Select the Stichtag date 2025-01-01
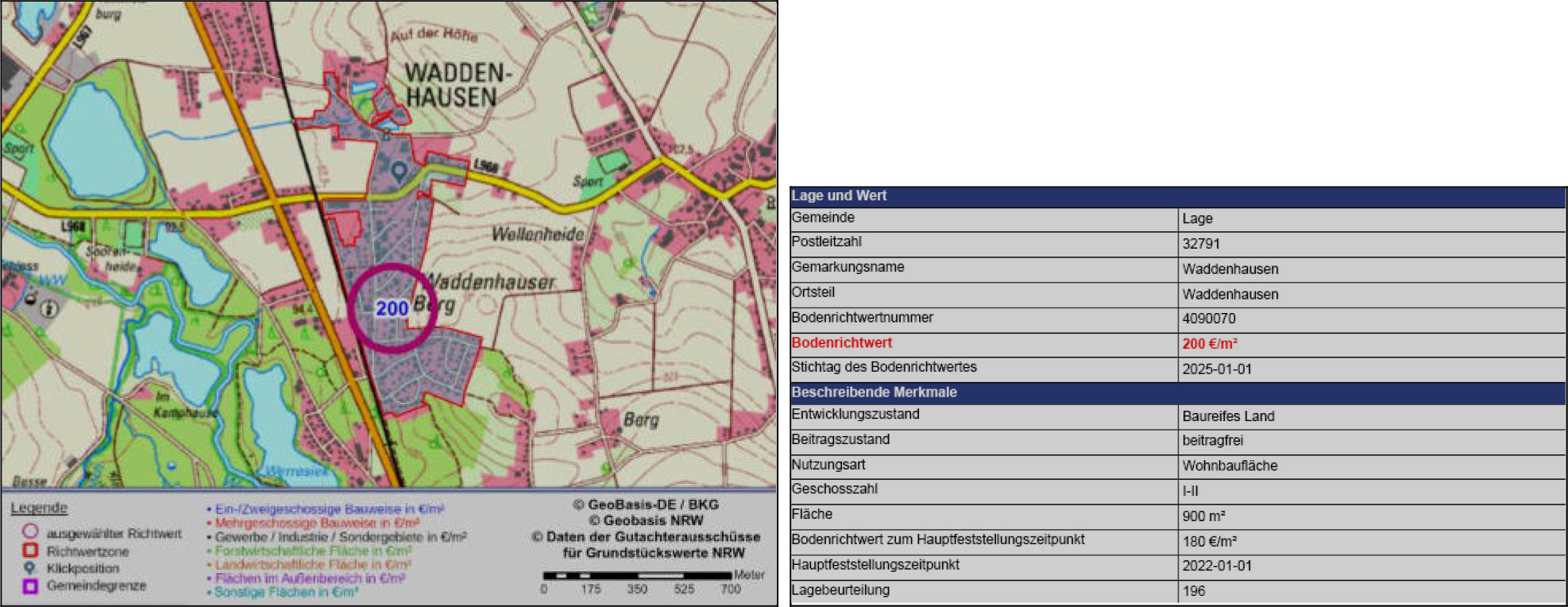 [x=1217, y=369]
